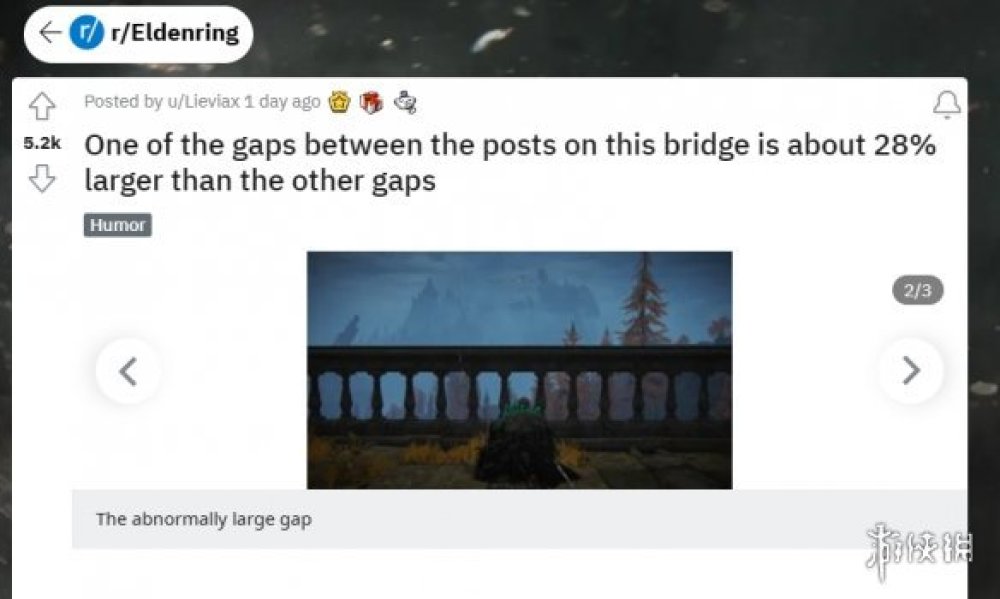This screenshot has width=1000, height=599.
Task: Click the third award icon after the gift
Action: (406, 102)
